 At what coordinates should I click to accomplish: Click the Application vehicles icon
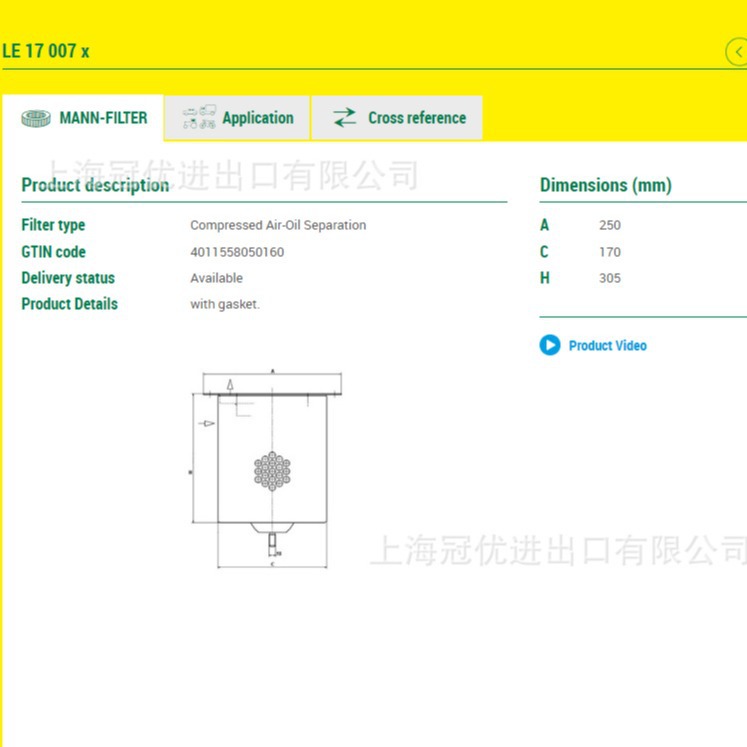[199, 117]
